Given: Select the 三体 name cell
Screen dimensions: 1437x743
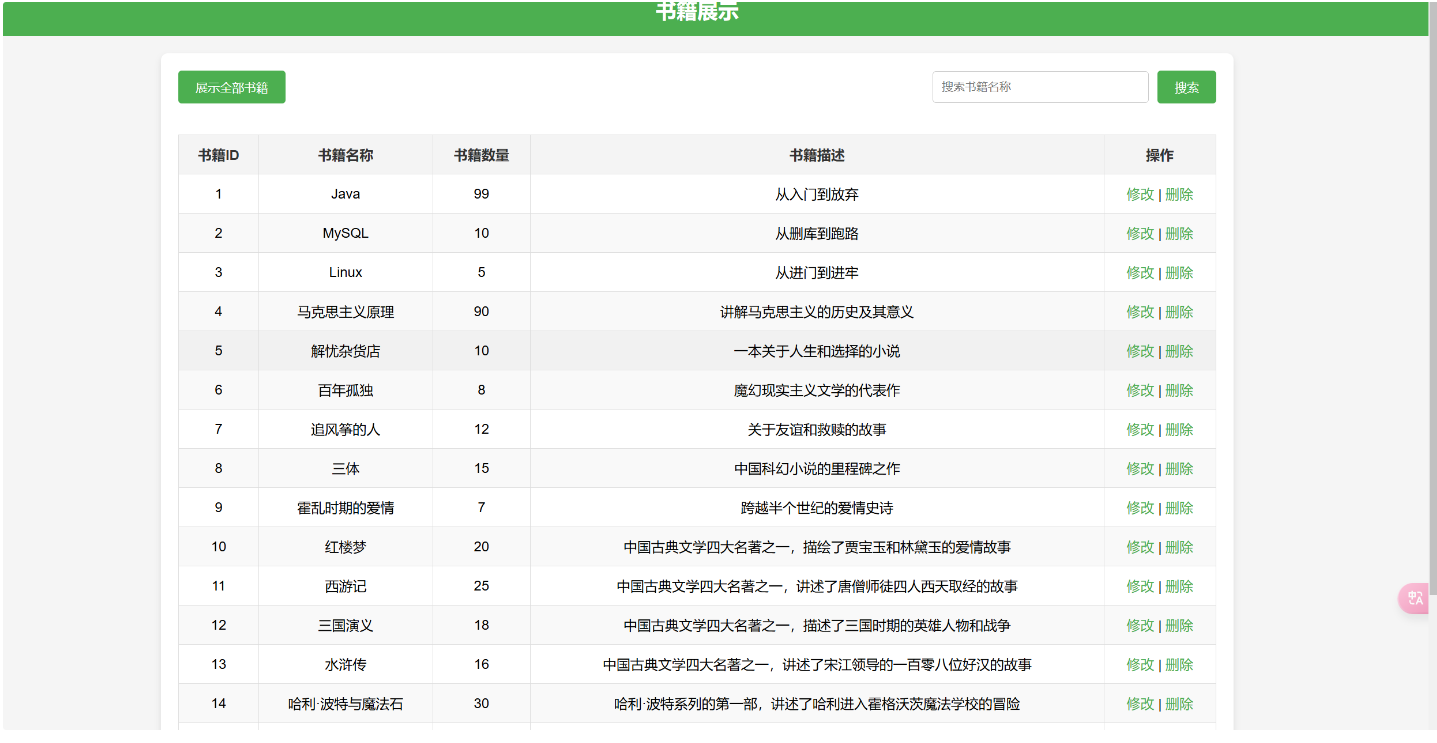Looking at the screenshot, I should (x=346, y=468).
